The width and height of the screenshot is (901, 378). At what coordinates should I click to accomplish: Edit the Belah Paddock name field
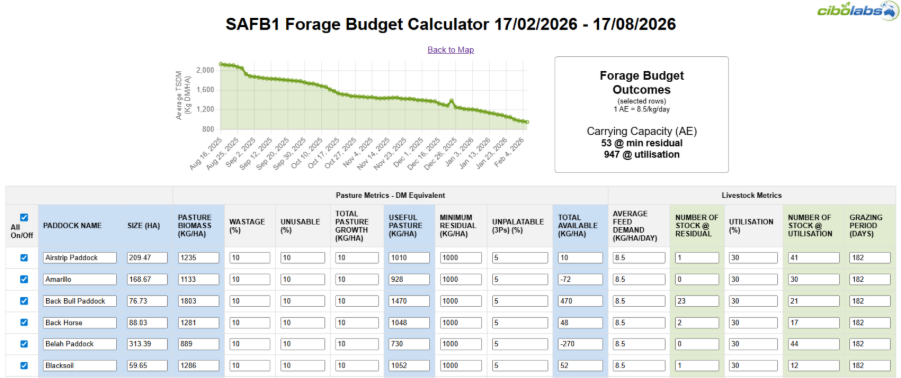coord(80,344)
